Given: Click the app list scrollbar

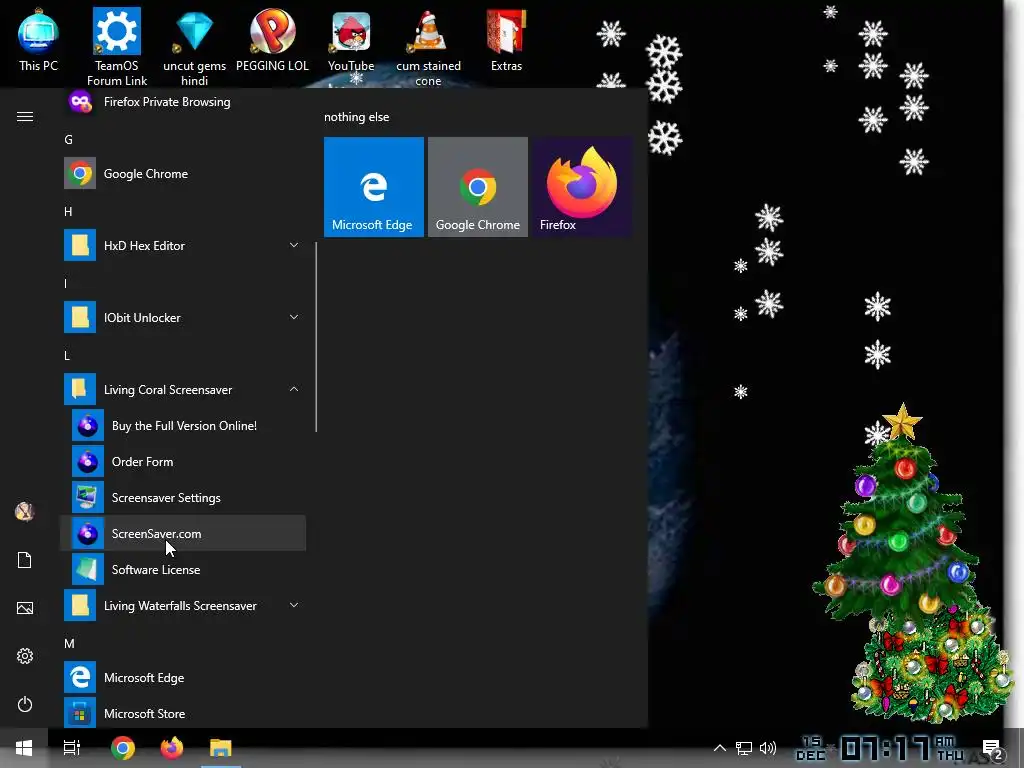Looking at the screenshot, I should click(x=316, y=337).
